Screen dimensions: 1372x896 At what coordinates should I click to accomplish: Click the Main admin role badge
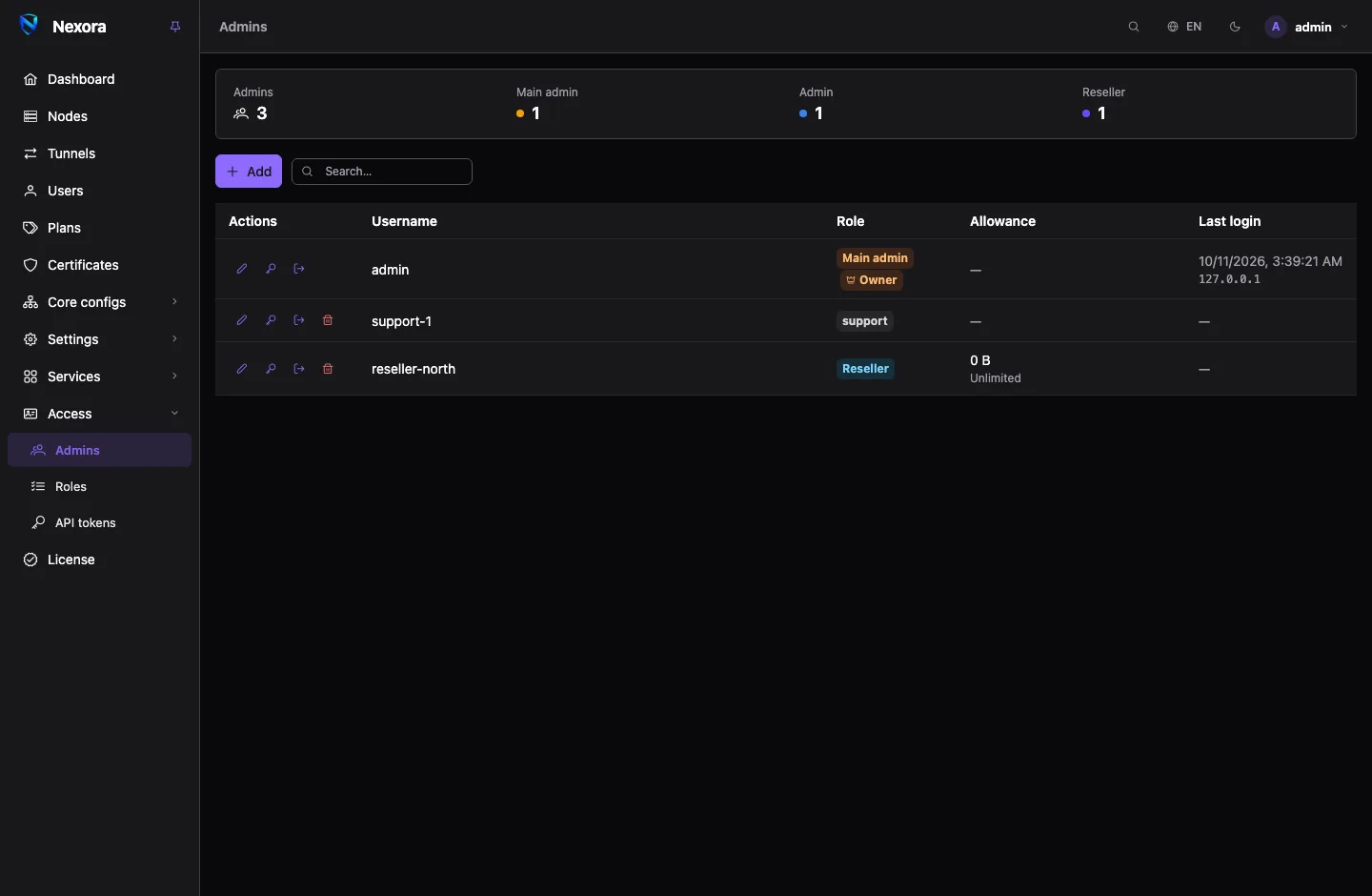[875, 258]
